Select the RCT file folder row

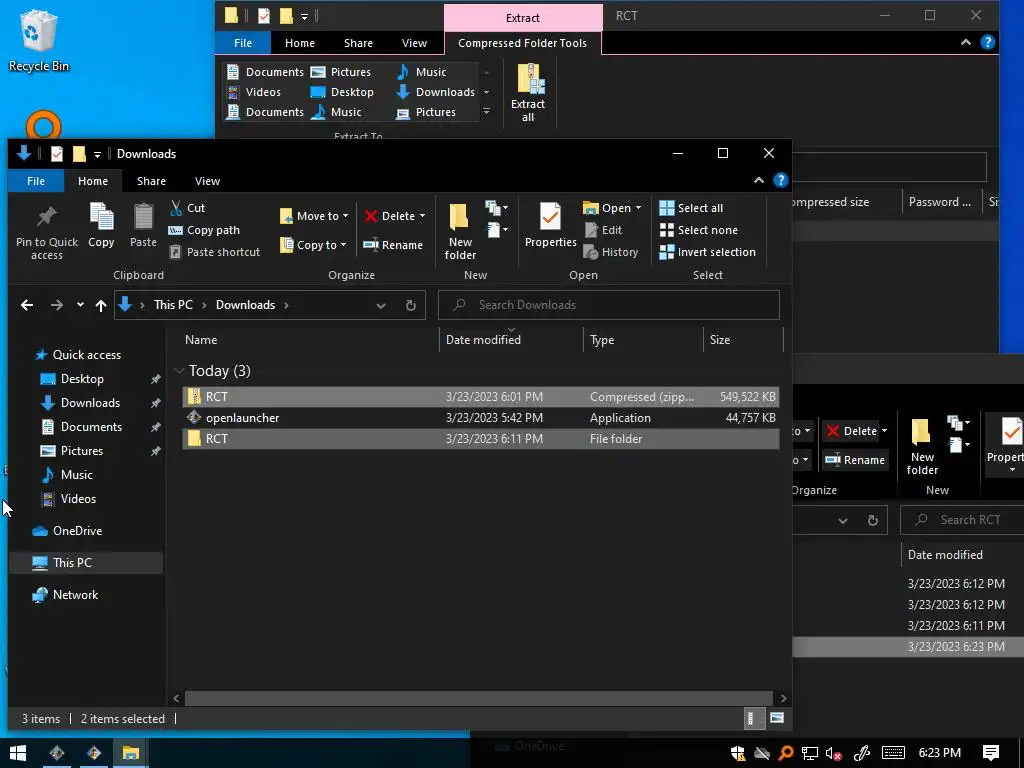(481, 439)
